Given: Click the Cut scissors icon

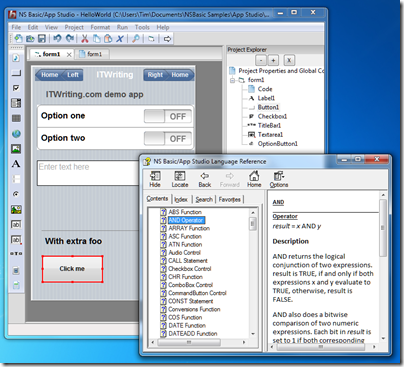Looking at the screenshot, I should click(x=85, y=39).
